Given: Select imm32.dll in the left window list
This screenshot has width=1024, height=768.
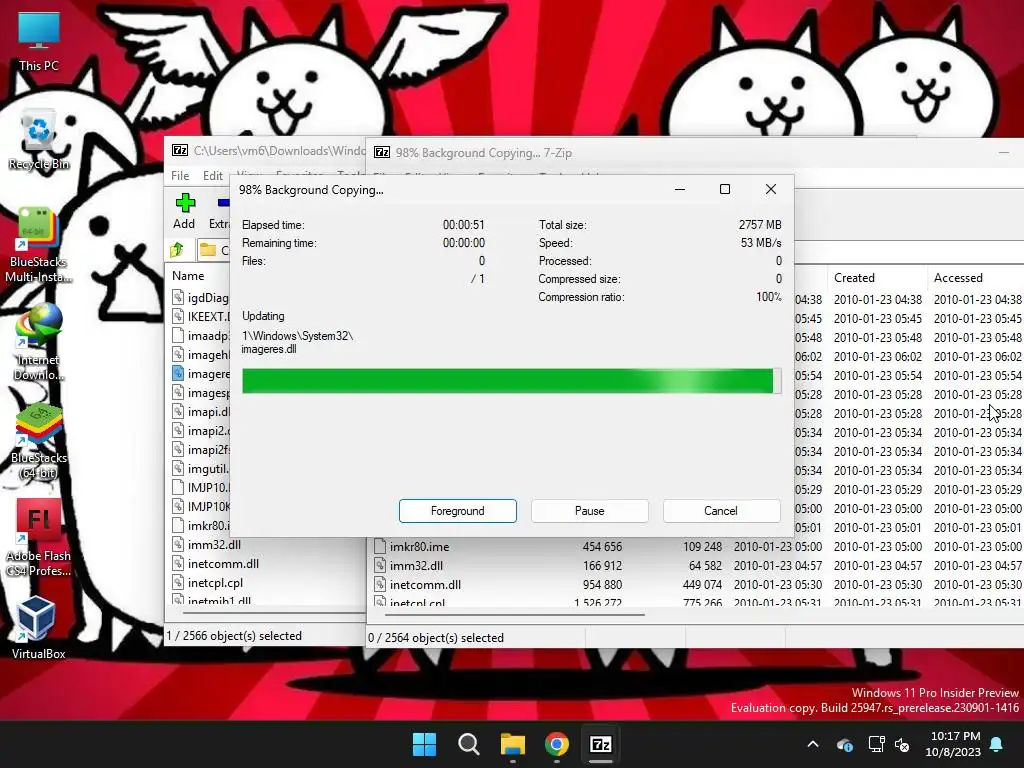Looking at the screenshot, I should (x=214, y=545).
